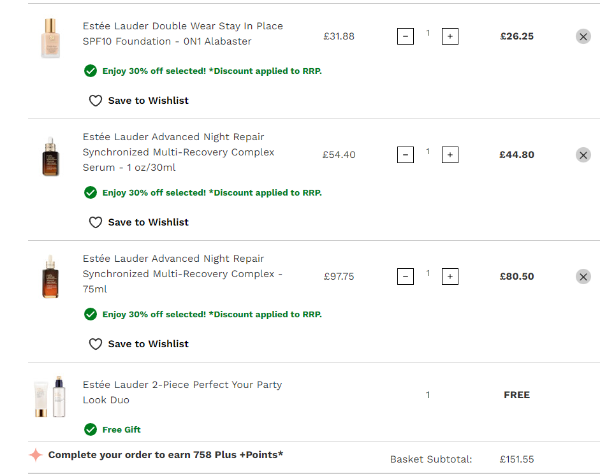Image resolution: width=600 pixels, height=474 pixels.
Task: Increase quantity of Double Wear Foundation
Action: tap(450, 36)
